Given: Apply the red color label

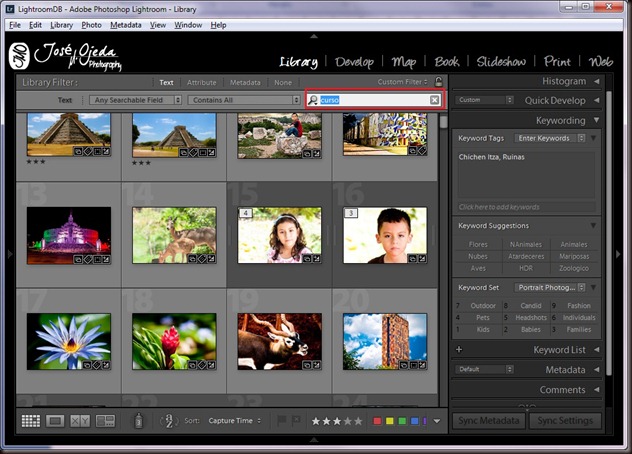Looking at the screenshot, I should (377, 421).
